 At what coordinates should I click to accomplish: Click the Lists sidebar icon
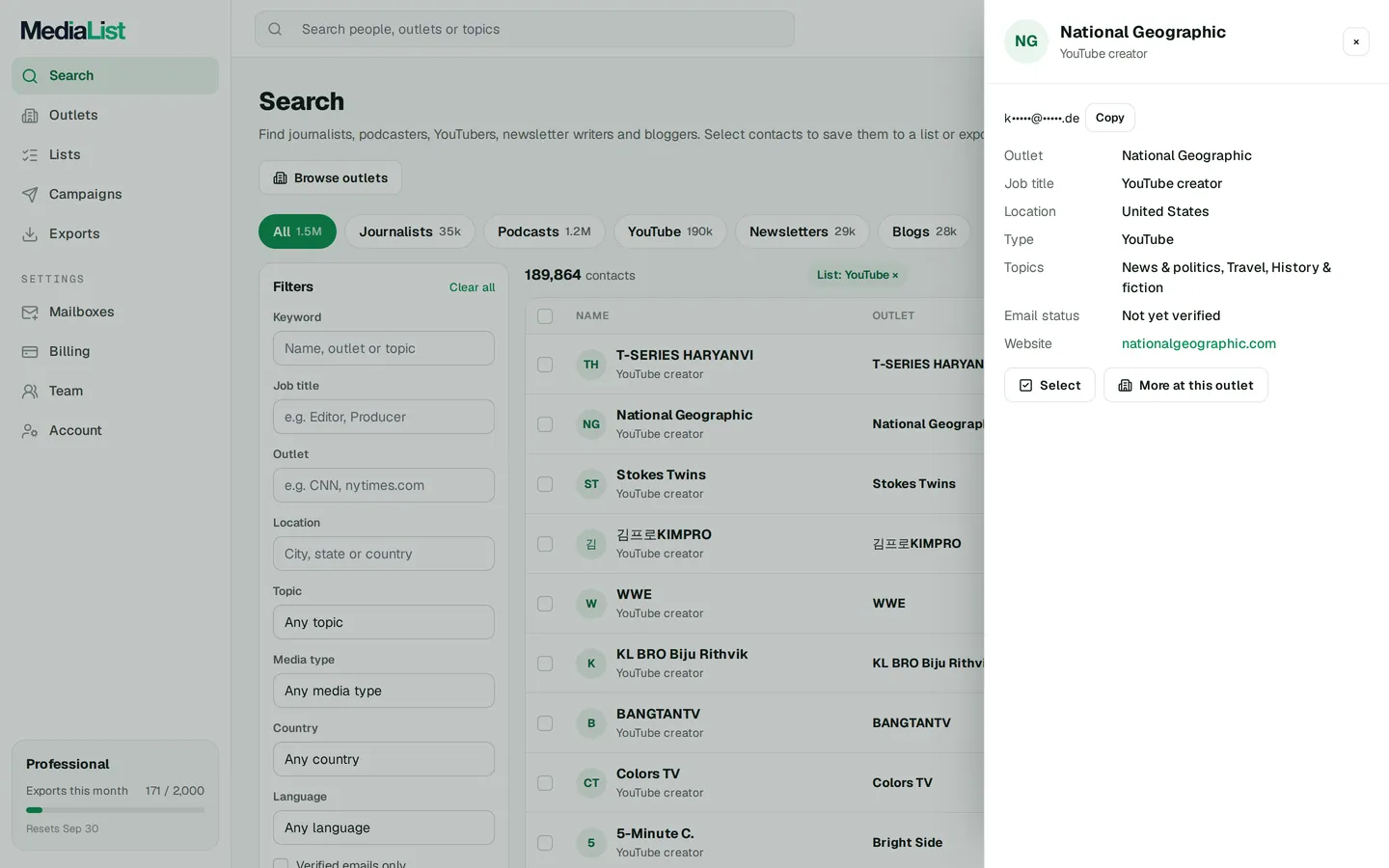(x=30, y=155)
